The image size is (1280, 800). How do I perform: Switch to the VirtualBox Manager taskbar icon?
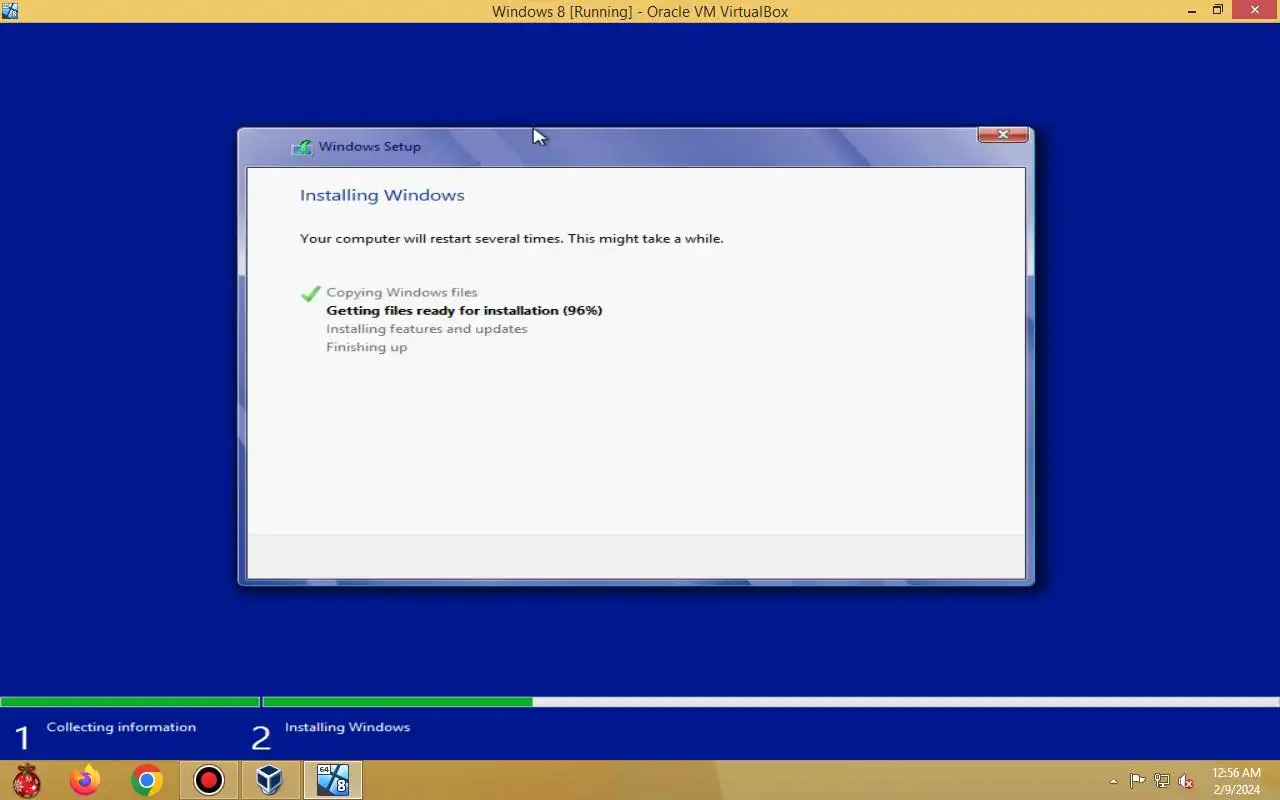270,780
